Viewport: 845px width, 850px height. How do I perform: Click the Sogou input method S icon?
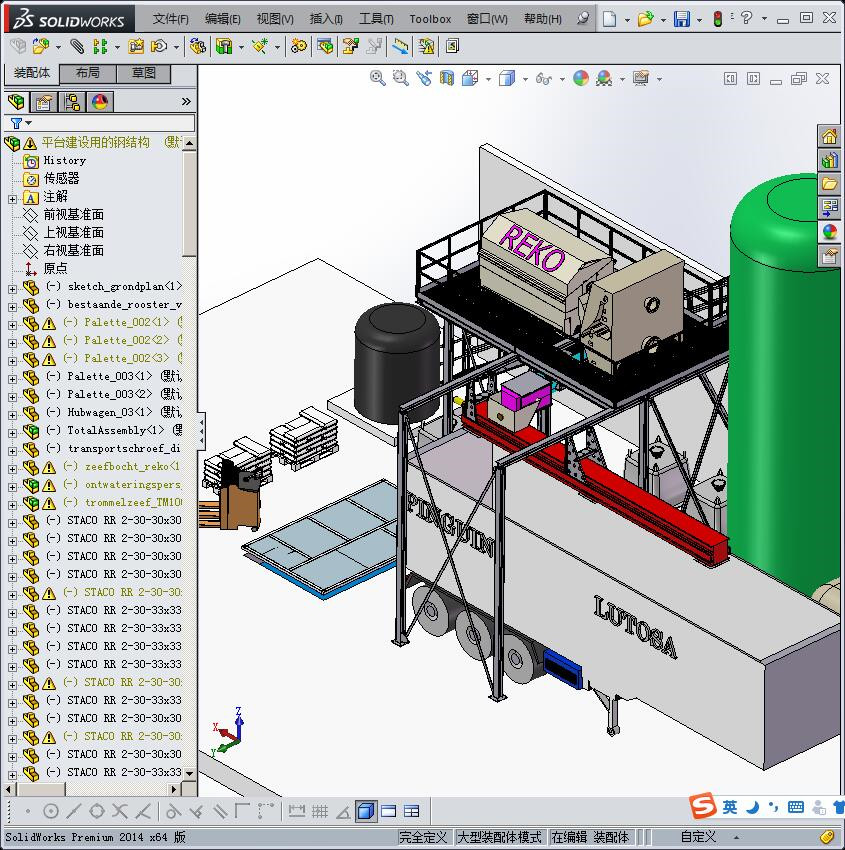click(703, 806)
